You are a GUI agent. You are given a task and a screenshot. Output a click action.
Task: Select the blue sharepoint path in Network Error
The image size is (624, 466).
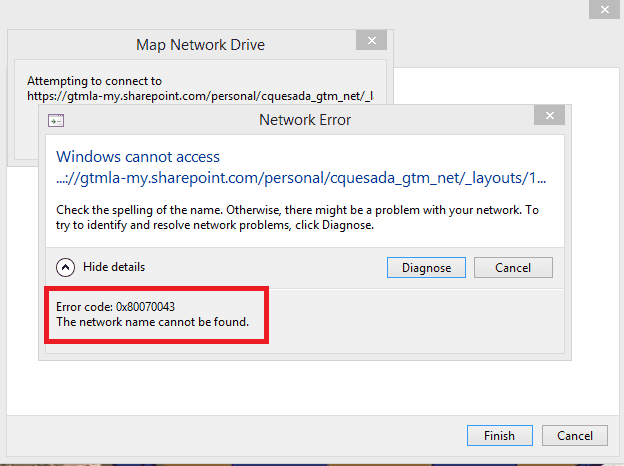[301, 178]
